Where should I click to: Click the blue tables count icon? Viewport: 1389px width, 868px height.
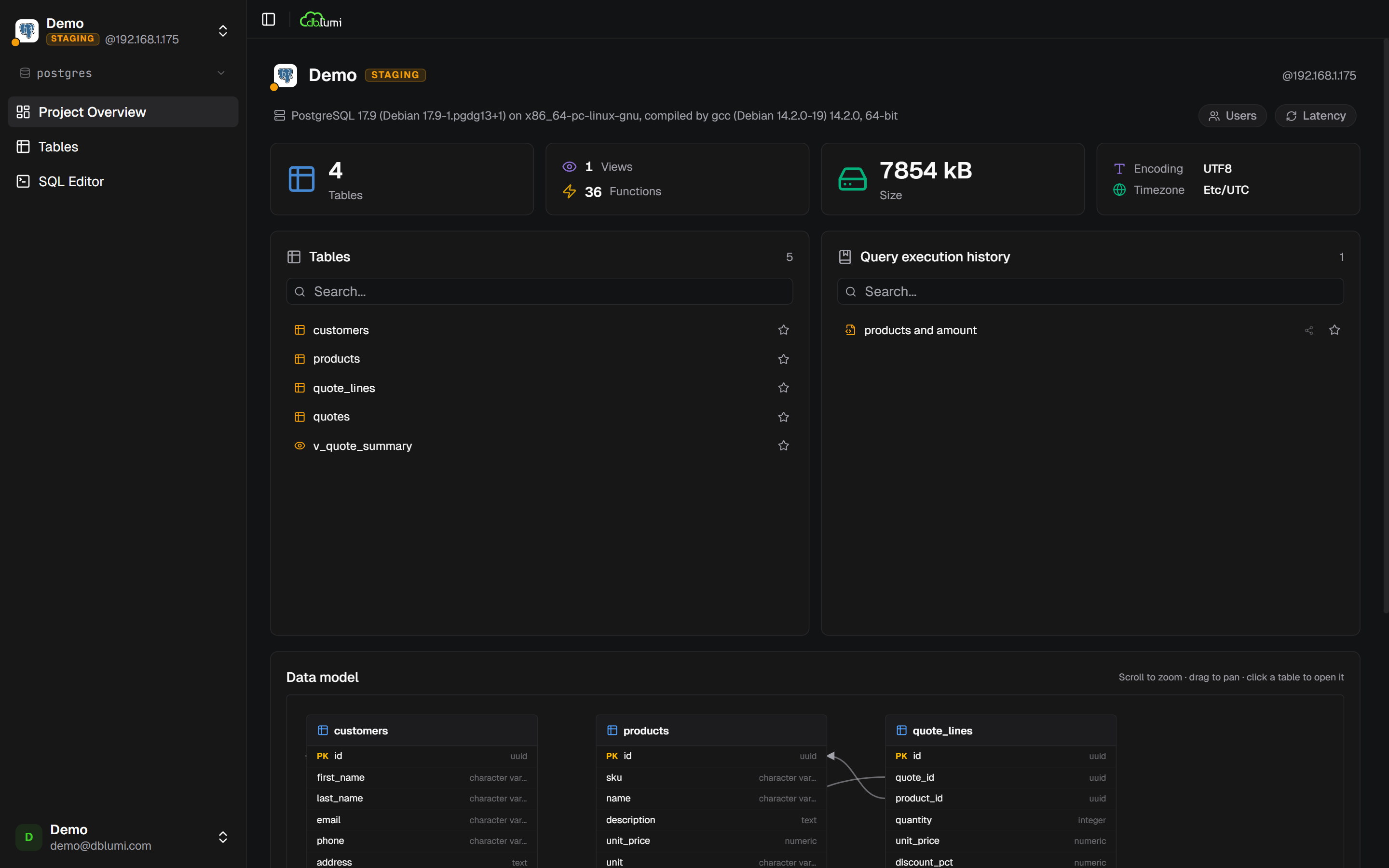click(301, 179)
